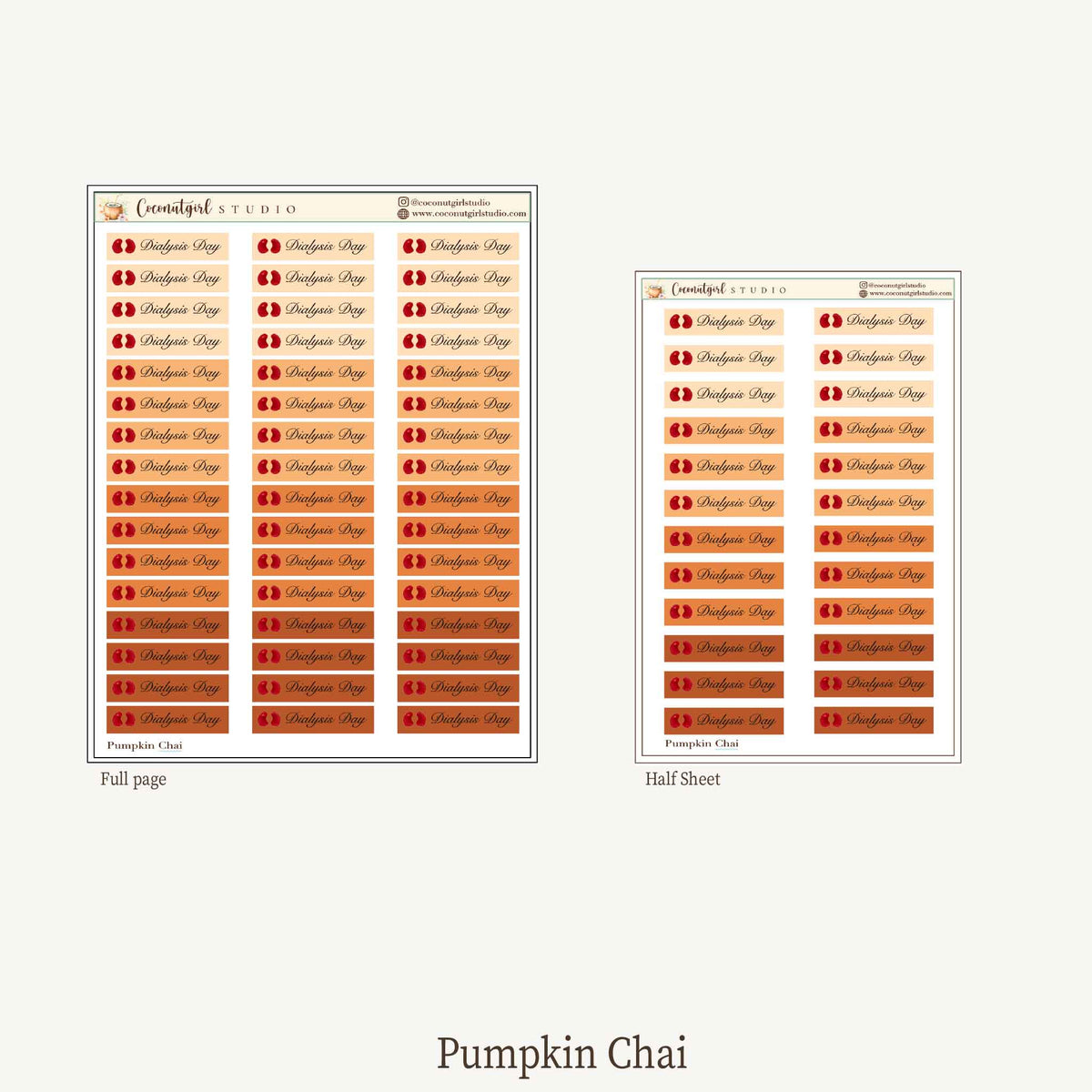Click Coconutgirl STUDIO wordmark on Full page sheet
Image resolution: width=1092 pixels, height=1092 pixels.
217,208
